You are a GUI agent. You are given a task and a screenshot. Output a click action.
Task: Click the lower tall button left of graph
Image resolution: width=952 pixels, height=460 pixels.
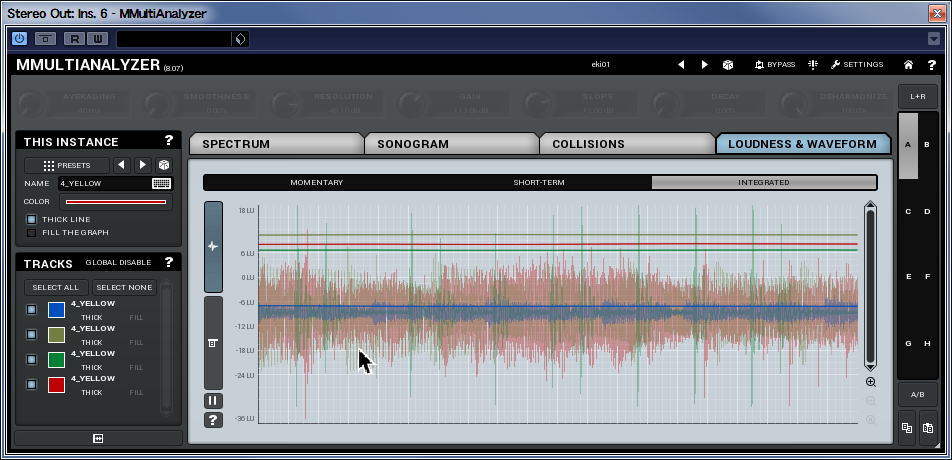coord(213,343)
